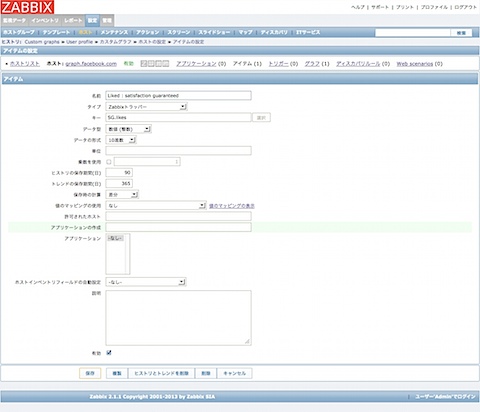Open the graph.facebook.com host link
The image size is (480, 412).
click(x=91, y=64)
